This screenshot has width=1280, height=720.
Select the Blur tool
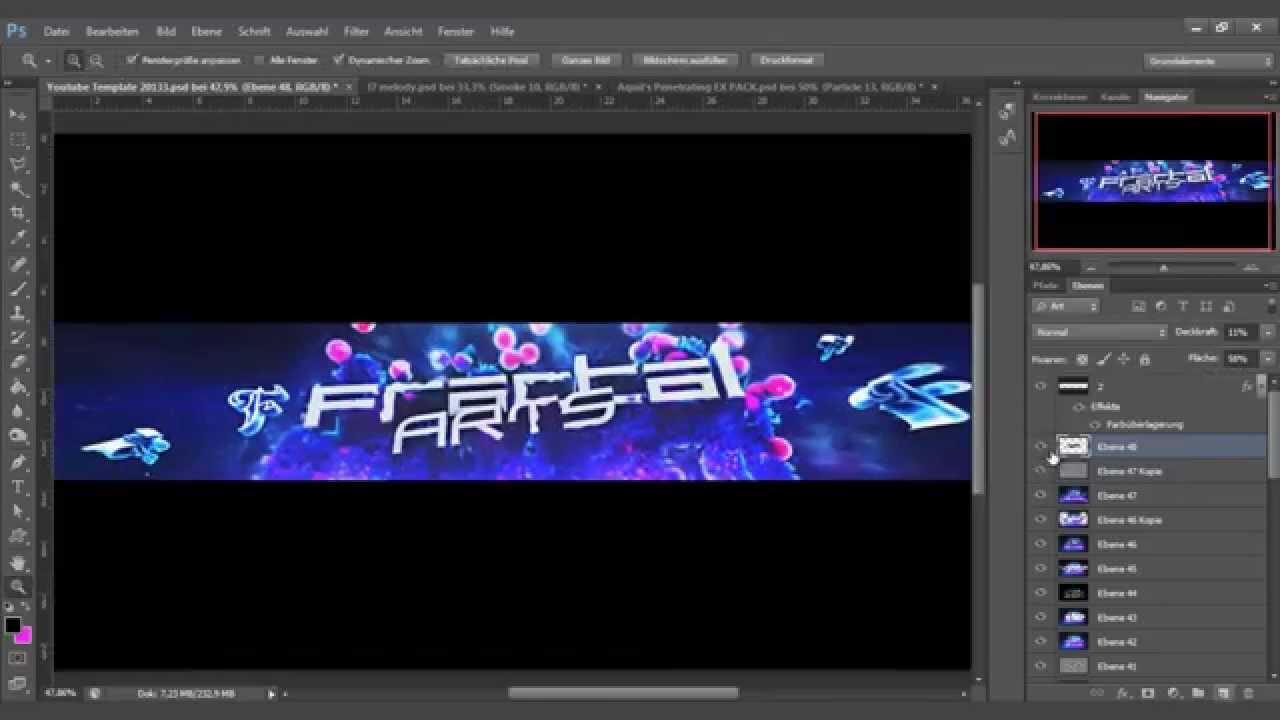[18, 412]
